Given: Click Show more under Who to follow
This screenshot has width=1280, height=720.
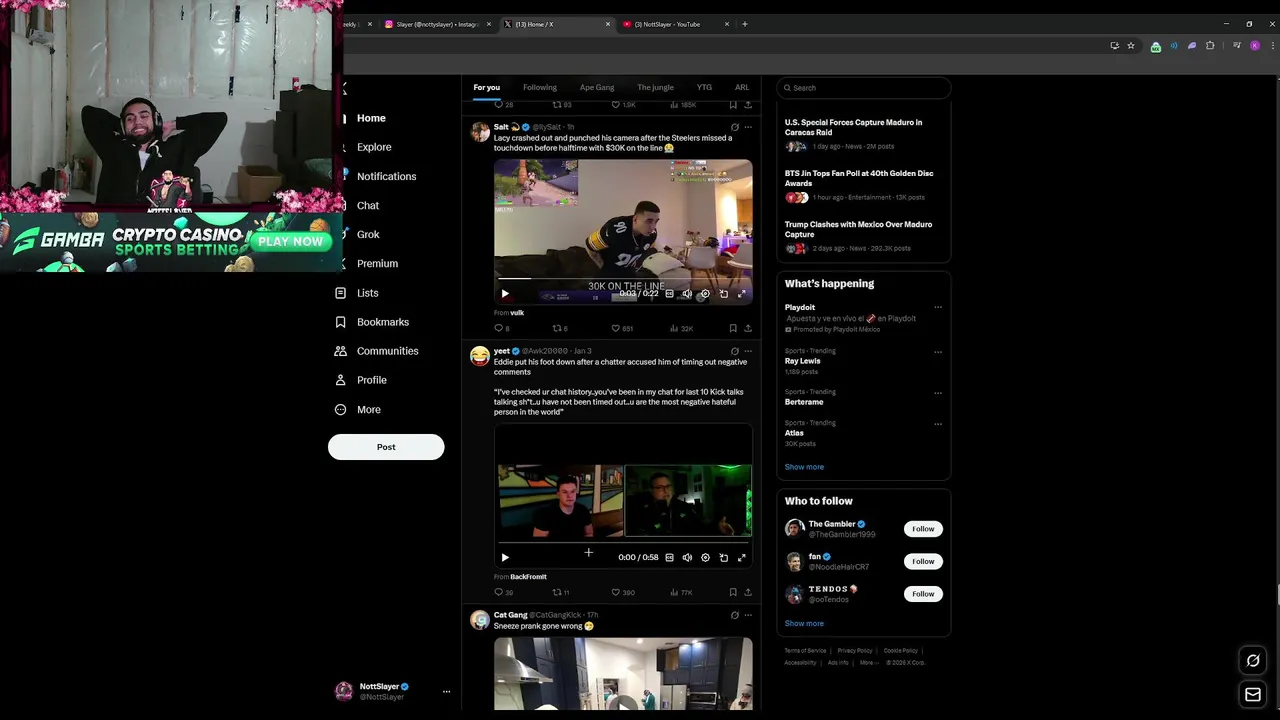Looking at the screenshot, I should pyautogui.click(x=804, y=623).
